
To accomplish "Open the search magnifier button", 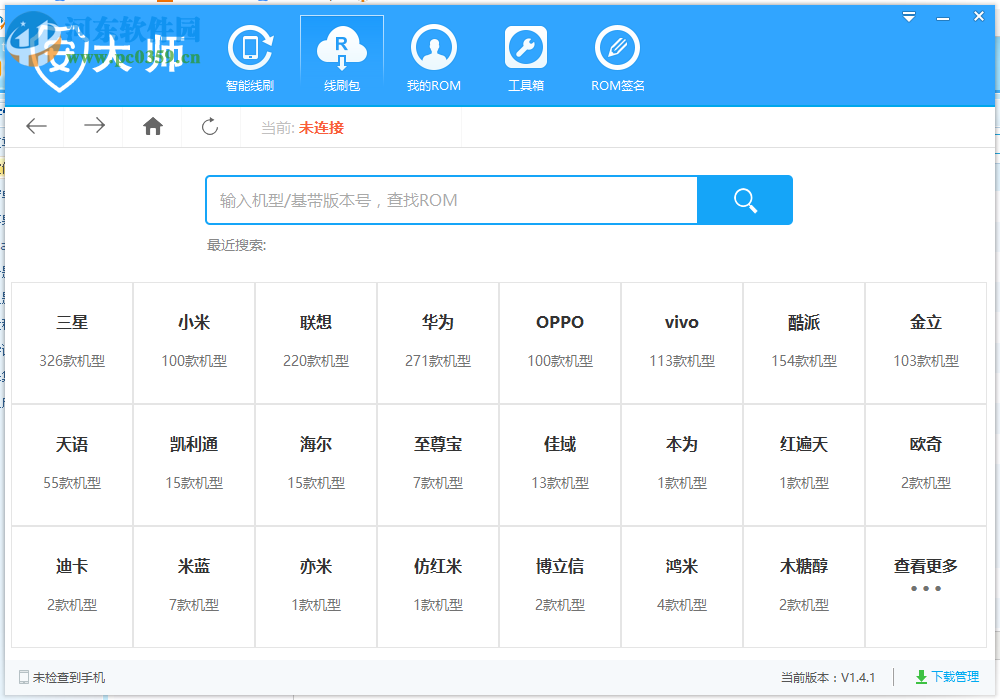I will click(x=744, y=200).
